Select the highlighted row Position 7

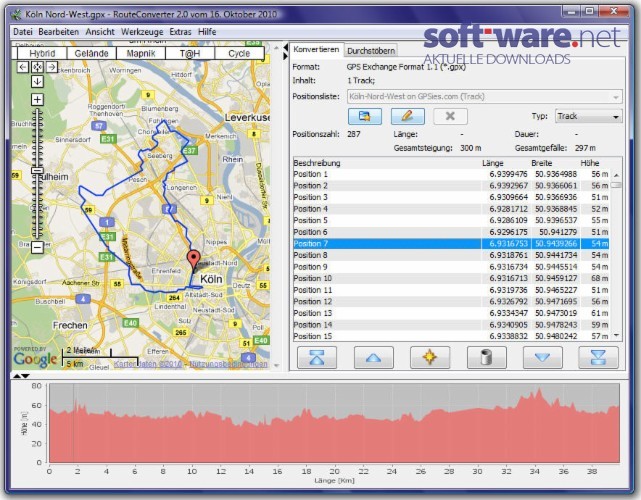tap(451, 244)
